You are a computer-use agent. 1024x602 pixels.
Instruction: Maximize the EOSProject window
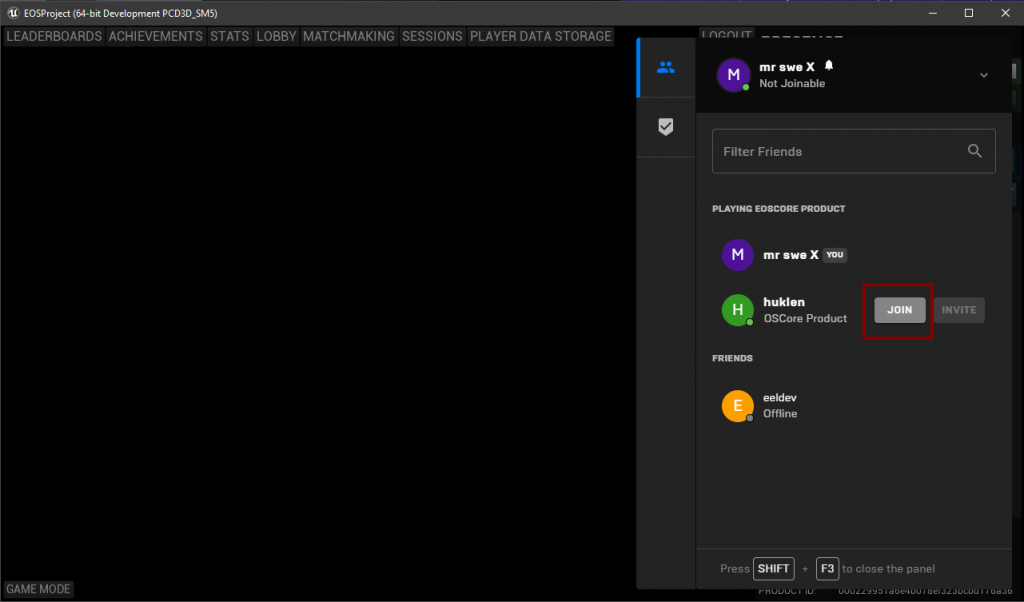point(968,13)
